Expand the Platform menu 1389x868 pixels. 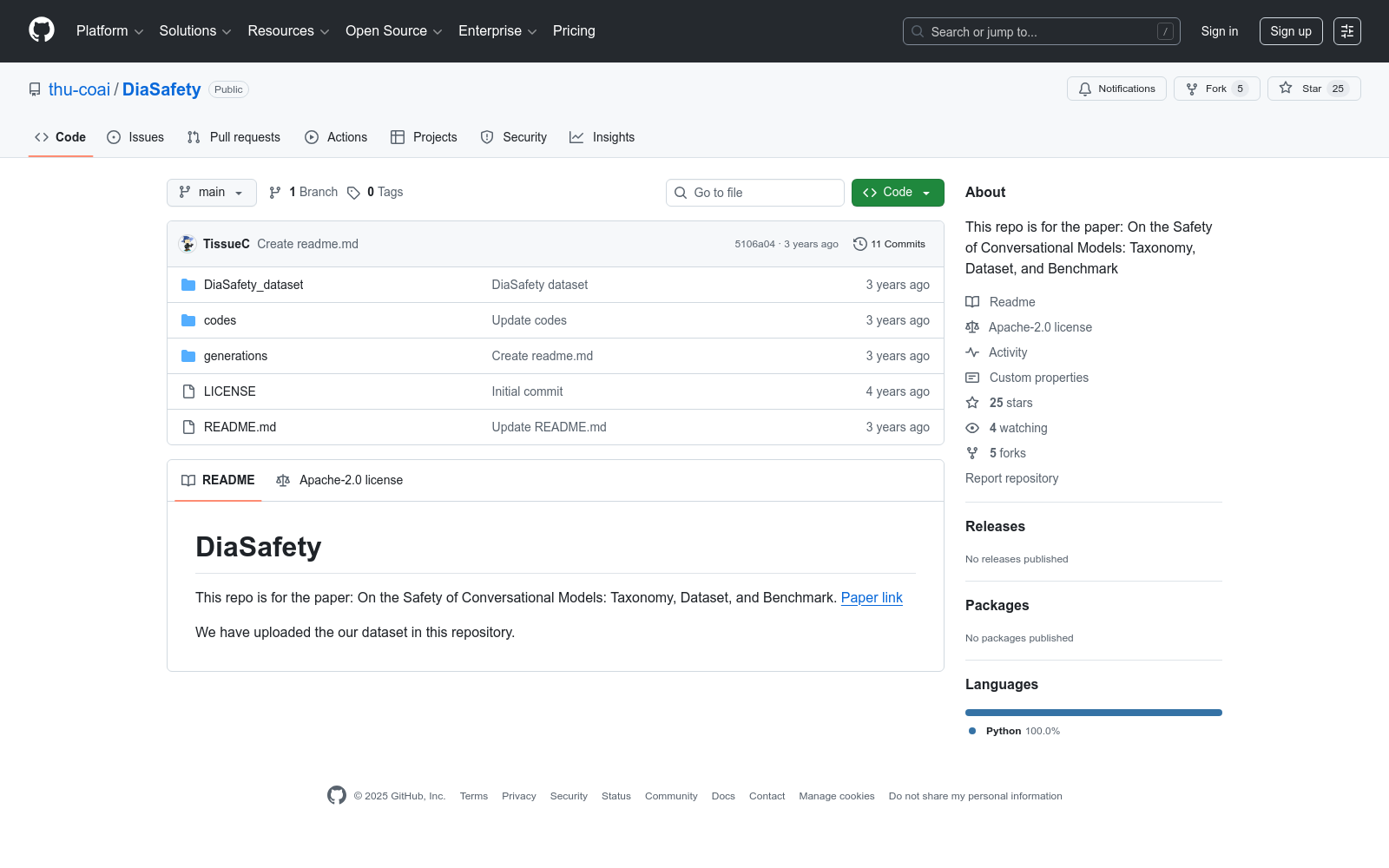tap(110, 31)
